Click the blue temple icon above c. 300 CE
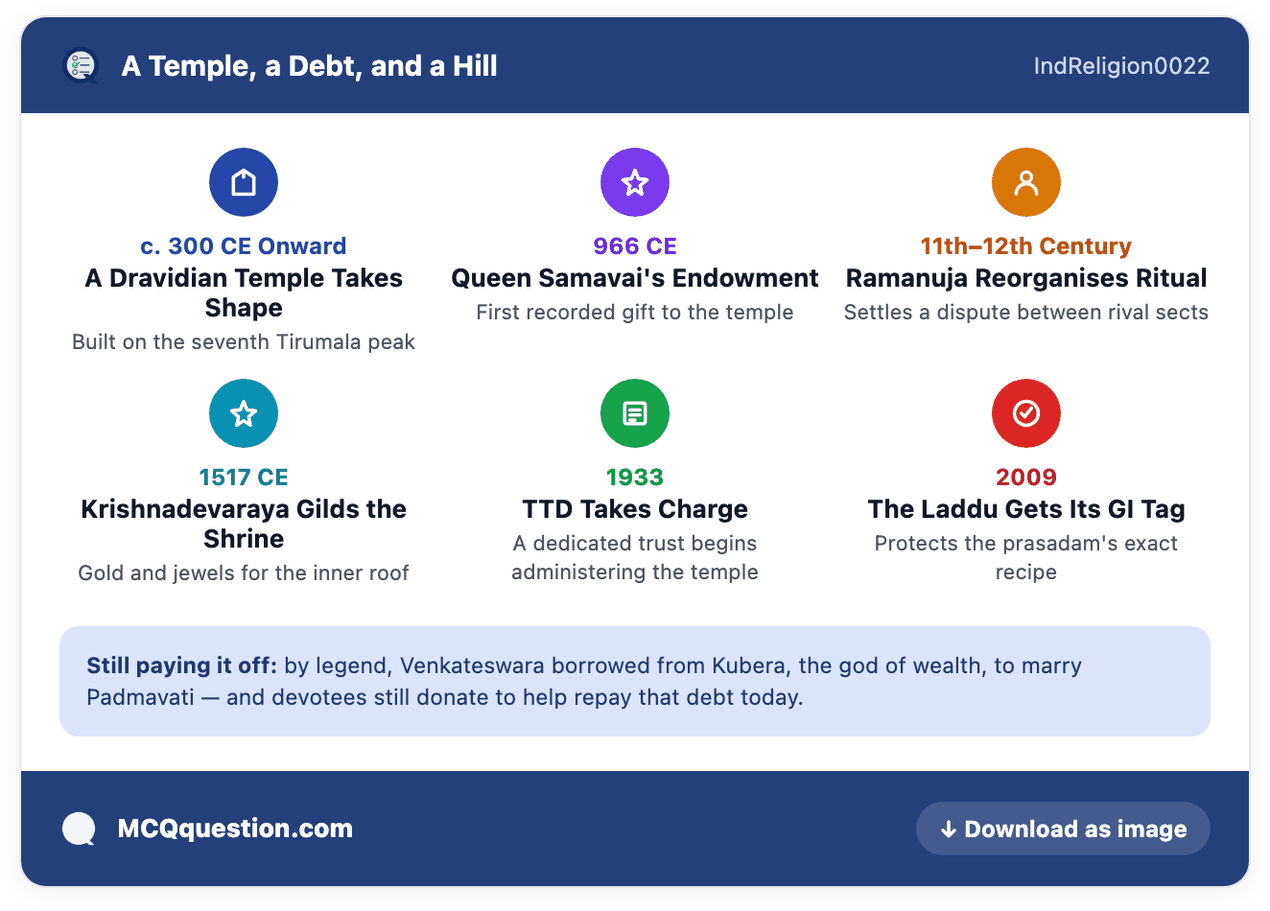 pyautogui.click(x=243, y=182)
